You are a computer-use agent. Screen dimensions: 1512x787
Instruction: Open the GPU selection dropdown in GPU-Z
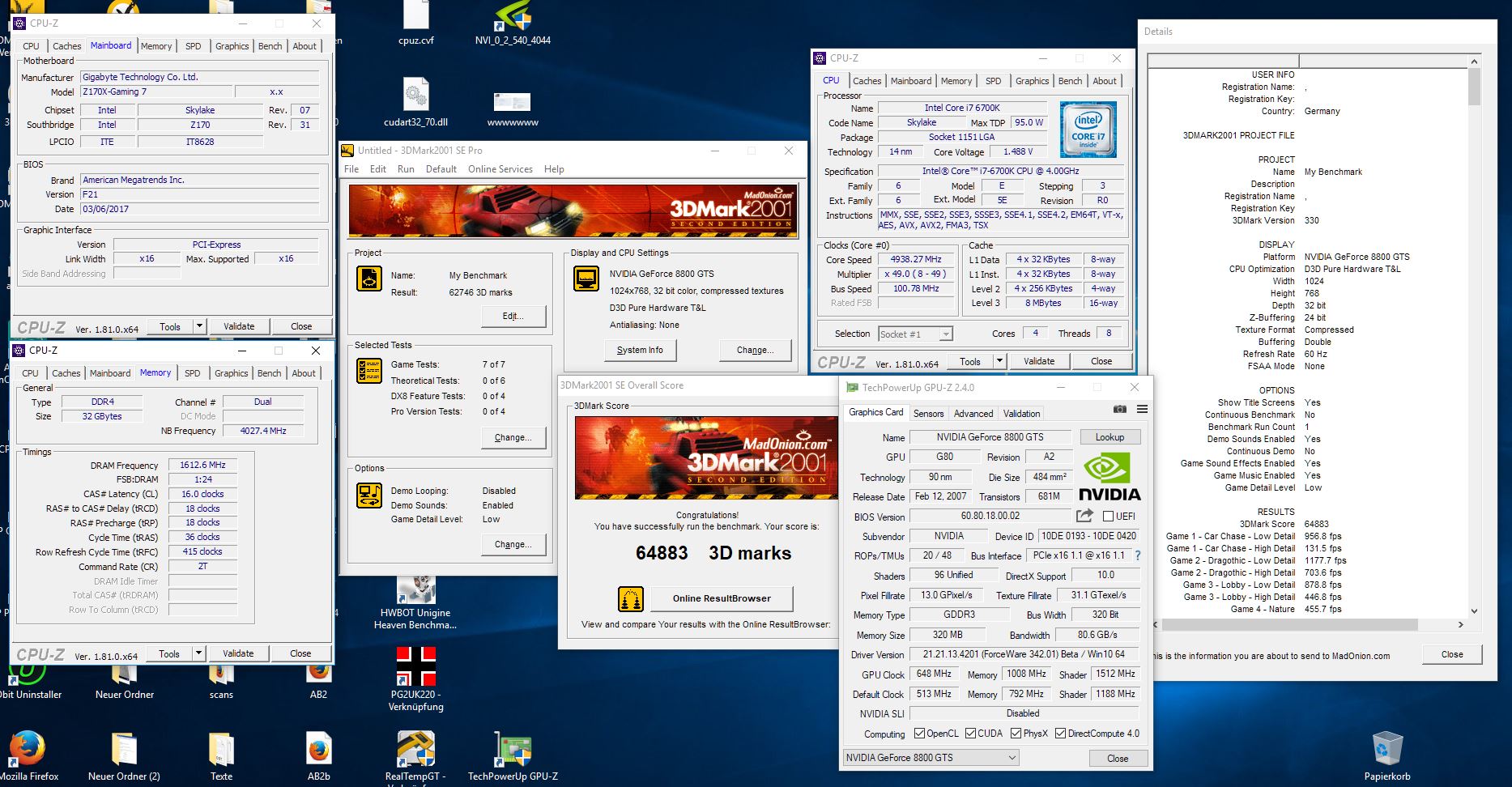[x=931, y=758]
